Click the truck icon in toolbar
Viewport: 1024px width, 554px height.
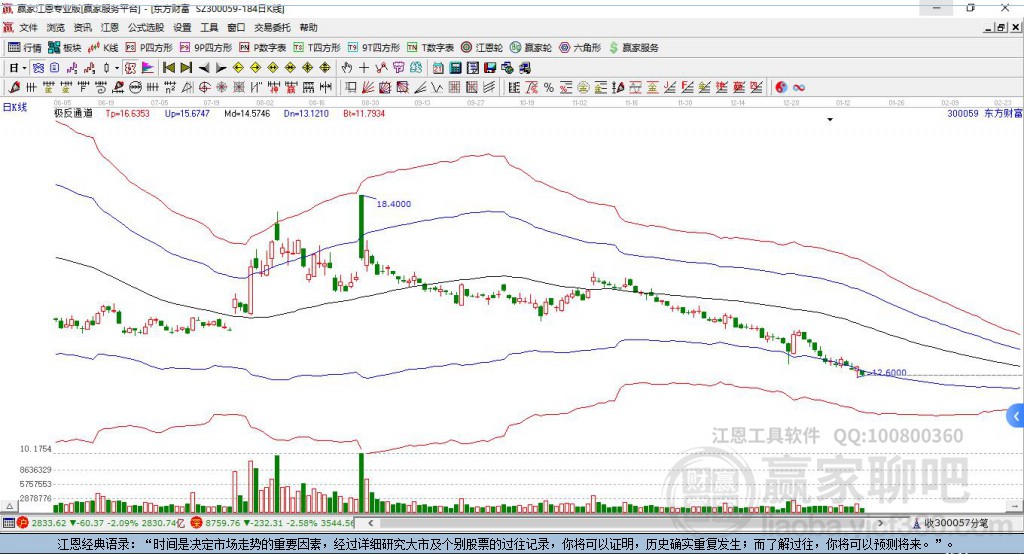[x=525, y=68]
